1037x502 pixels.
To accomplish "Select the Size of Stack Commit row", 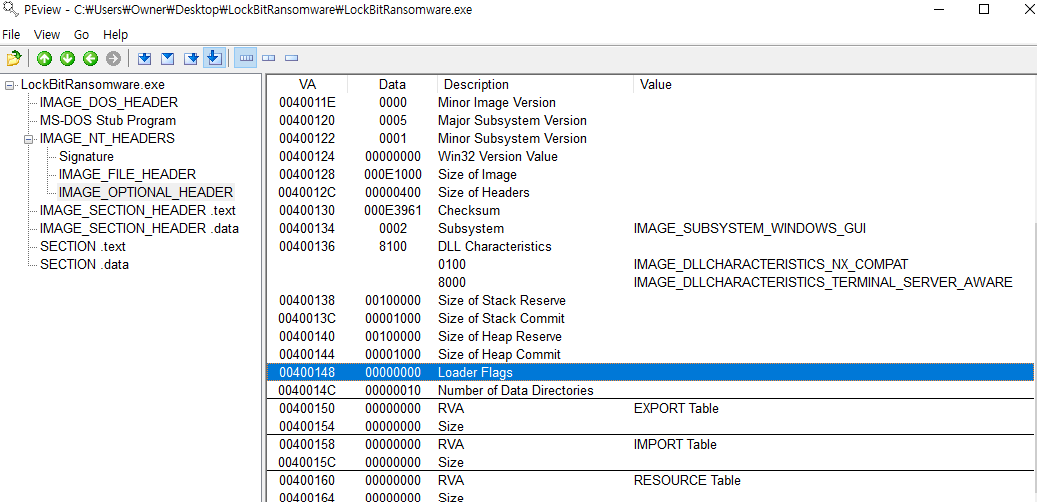I will pos(651,318).
